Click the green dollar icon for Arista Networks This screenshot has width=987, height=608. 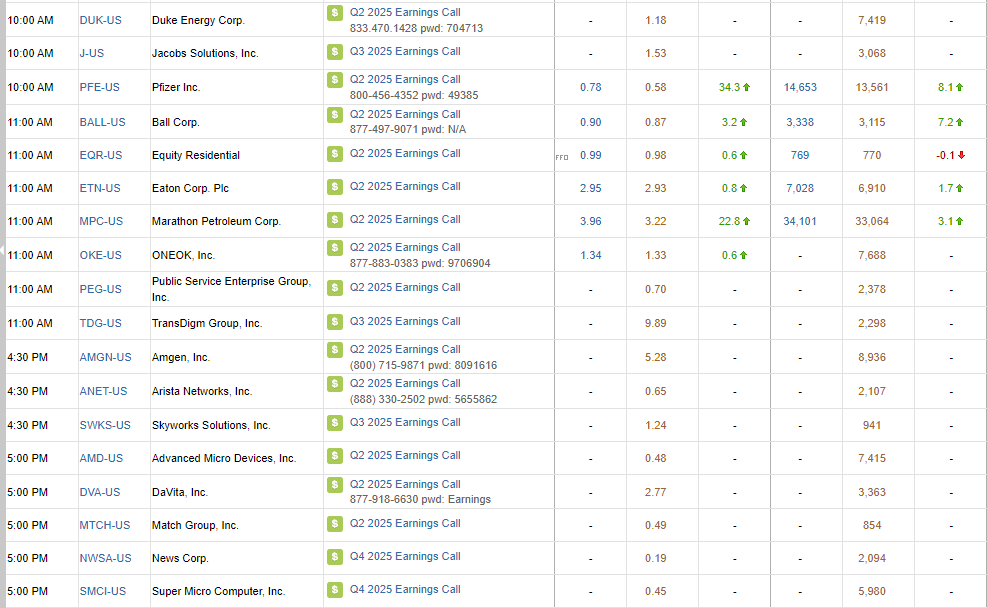pos(335,384)
